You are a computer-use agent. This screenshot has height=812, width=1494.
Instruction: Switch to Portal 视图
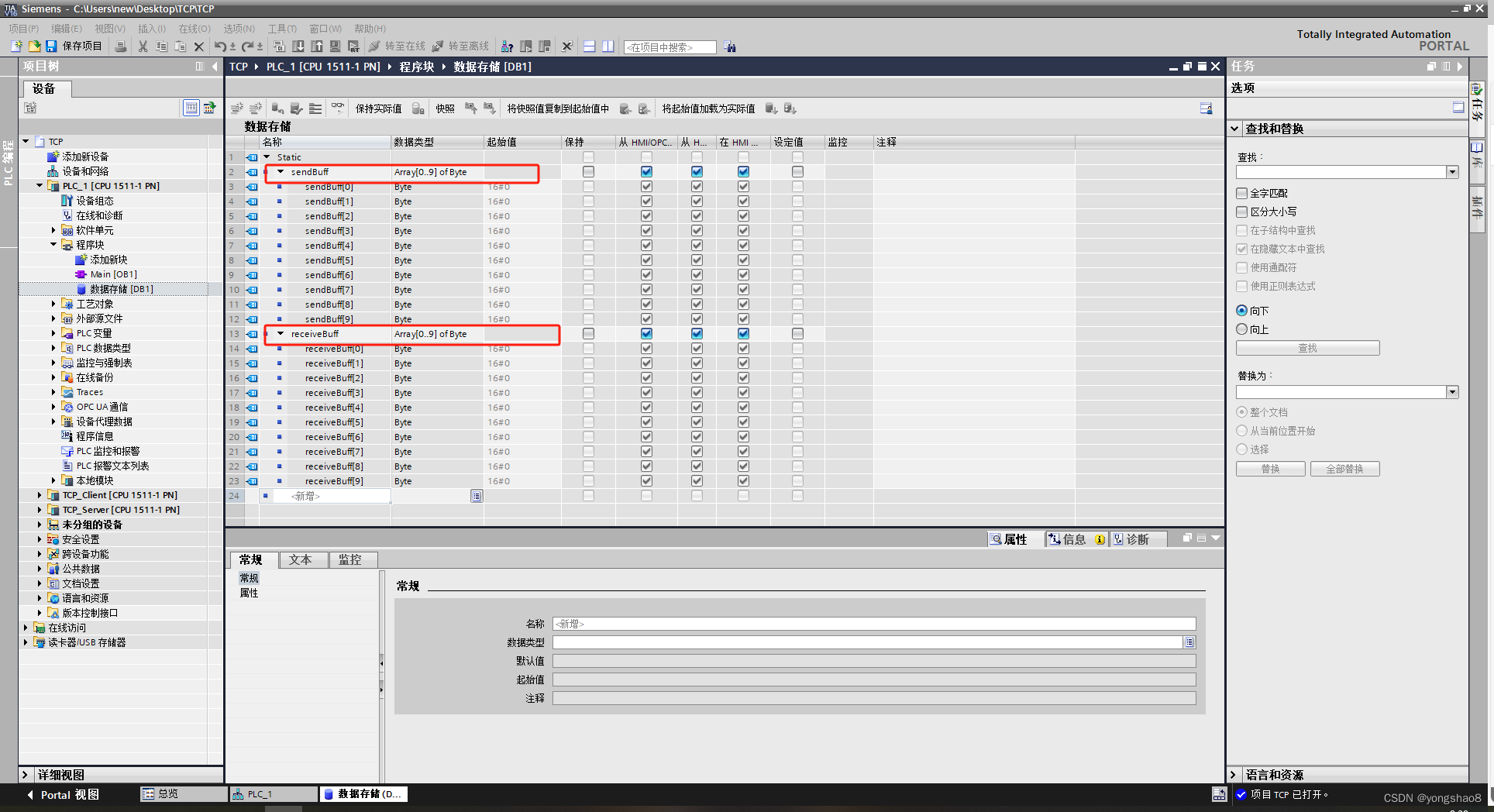[63, 794]
